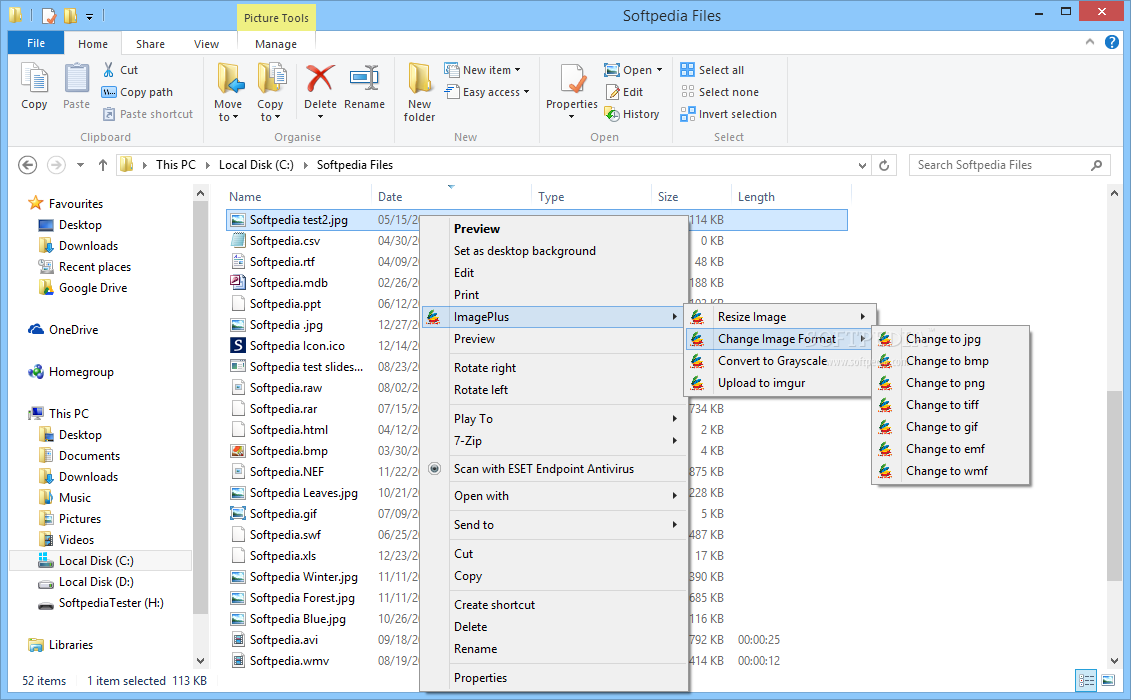Expand the Resize Image submenu

coord(780,317)
